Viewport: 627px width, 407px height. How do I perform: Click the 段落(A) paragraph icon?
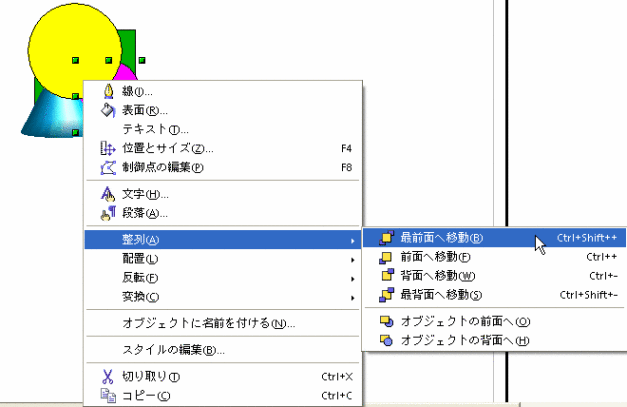(108, 213)
